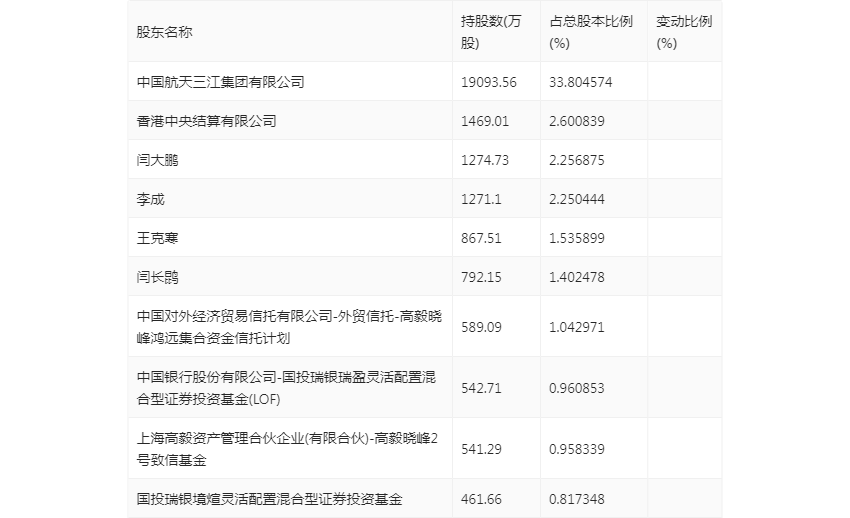Click percentage value 2.250444
Image resolution: width=850 pixels, height=518 pixels.
point(577,199)
